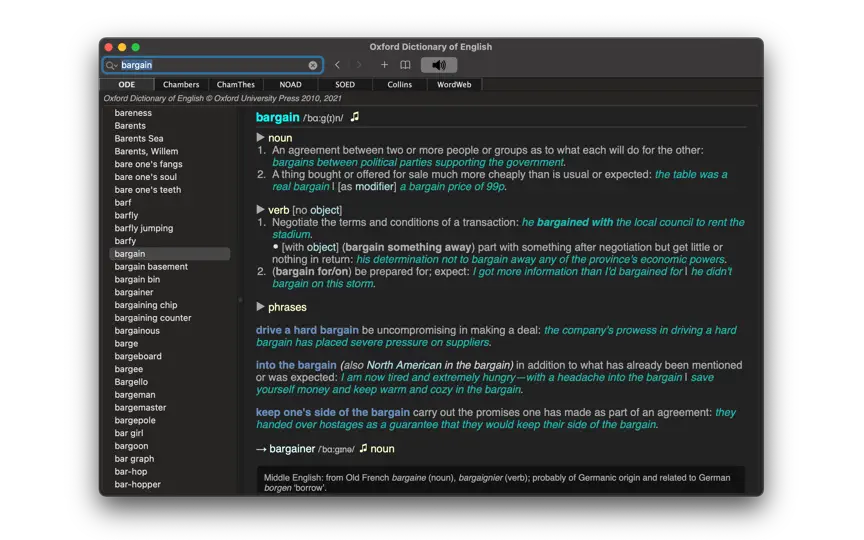Play audio note next to bargainer derivative

pyautogui.click(x=363, y=449)
